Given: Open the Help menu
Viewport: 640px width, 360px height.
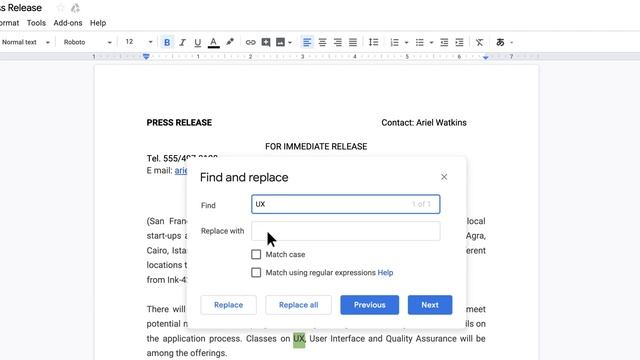Looking at the screenshot, I should click(98, 23).
